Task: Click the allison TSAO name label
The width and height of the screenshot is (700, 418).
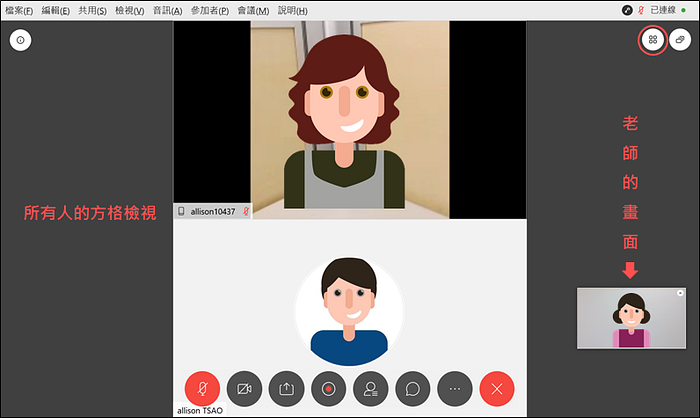Action: pyautogui.click(x=200, y=410)
